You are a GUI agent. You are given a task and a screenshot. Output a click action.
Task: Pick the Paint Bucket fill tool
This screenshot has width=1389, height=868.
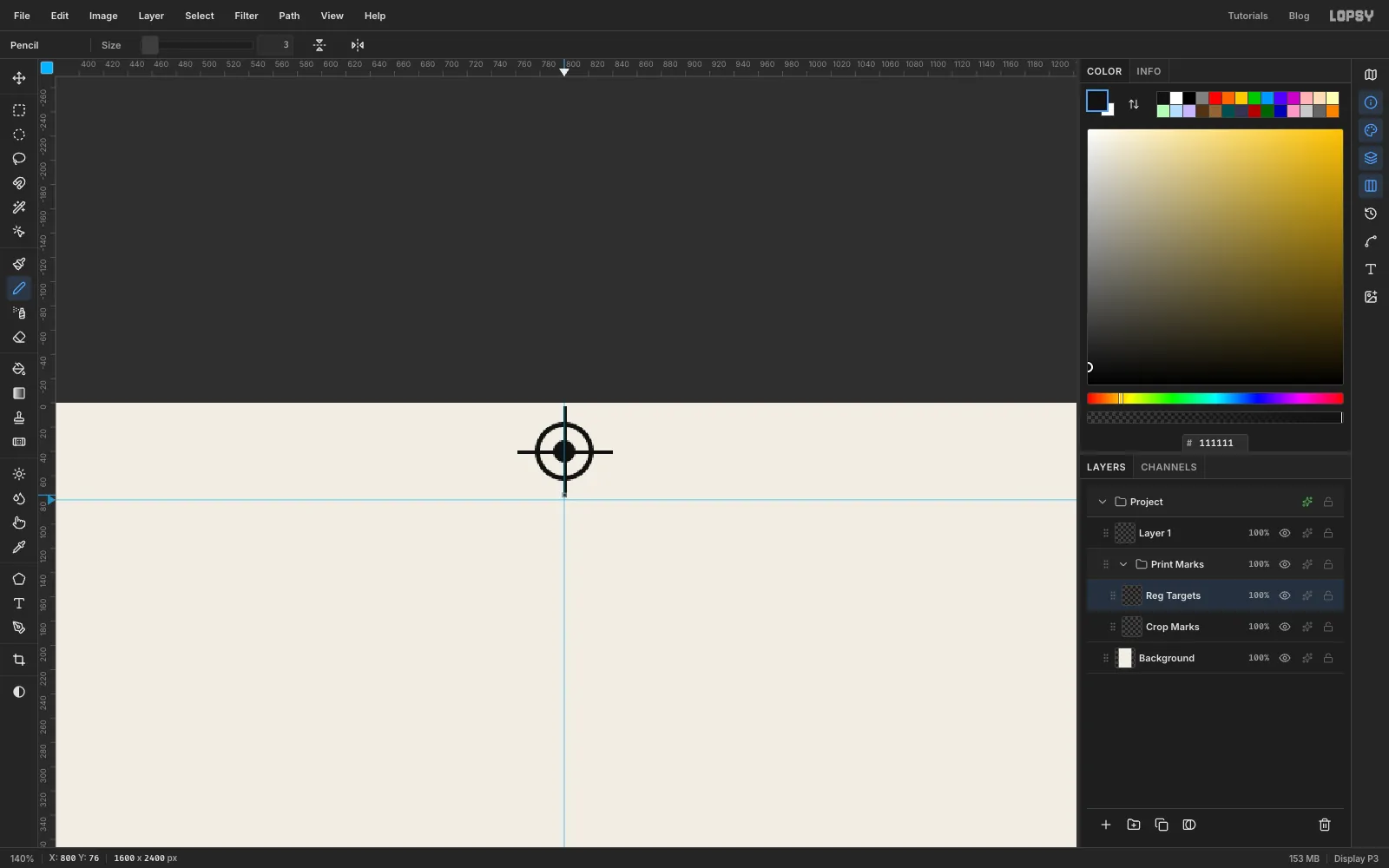[x=19, y=369]
